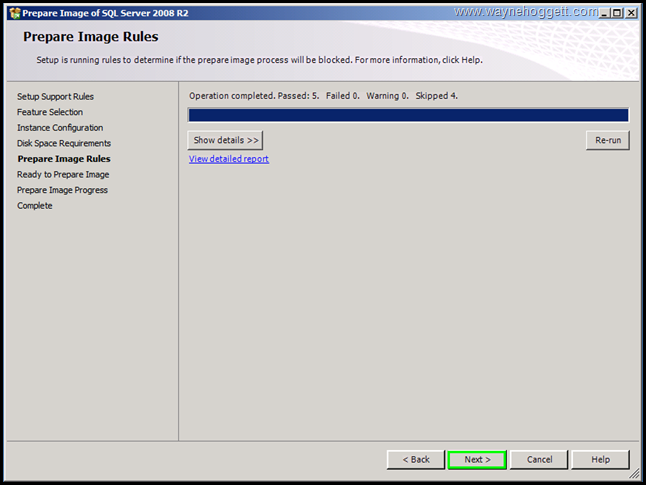
Task: Select the Prepare Image Progress step
Action: pyautogui.click(x=62, y=190)
